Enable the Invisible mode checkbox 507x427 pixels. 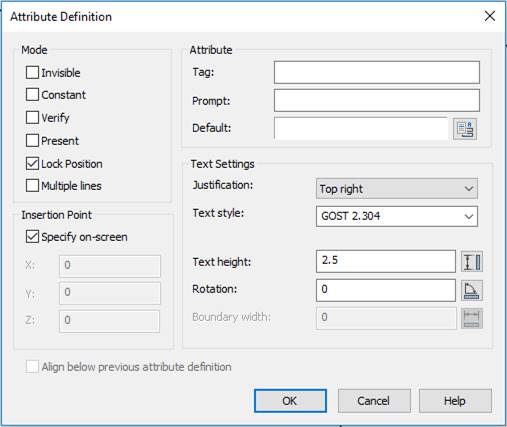point(32,72)
